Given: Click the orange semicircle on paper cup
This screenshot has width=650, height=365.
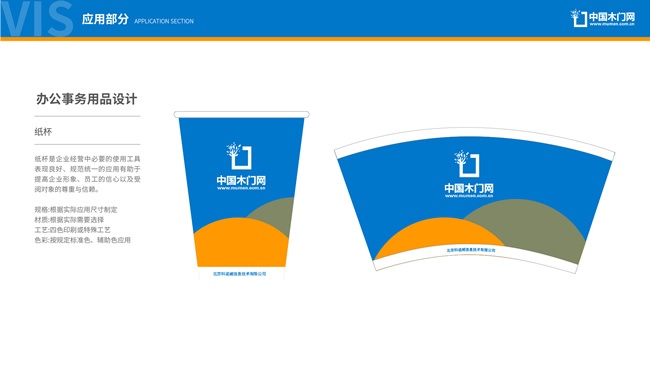Looking at the screenshot, I should [241, 242].
